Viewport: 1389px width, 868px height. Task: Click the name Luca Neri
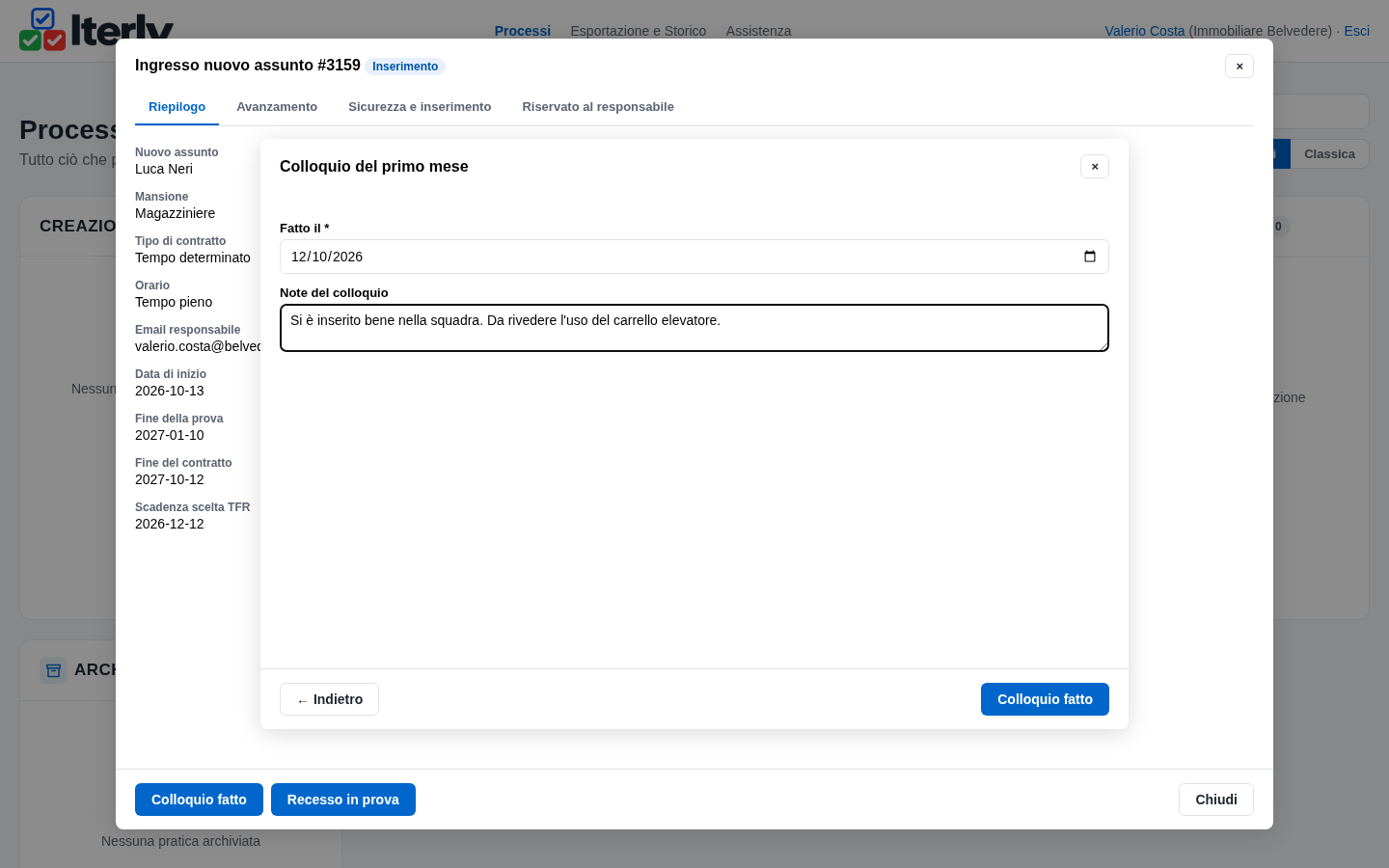[x=164, y=169]
